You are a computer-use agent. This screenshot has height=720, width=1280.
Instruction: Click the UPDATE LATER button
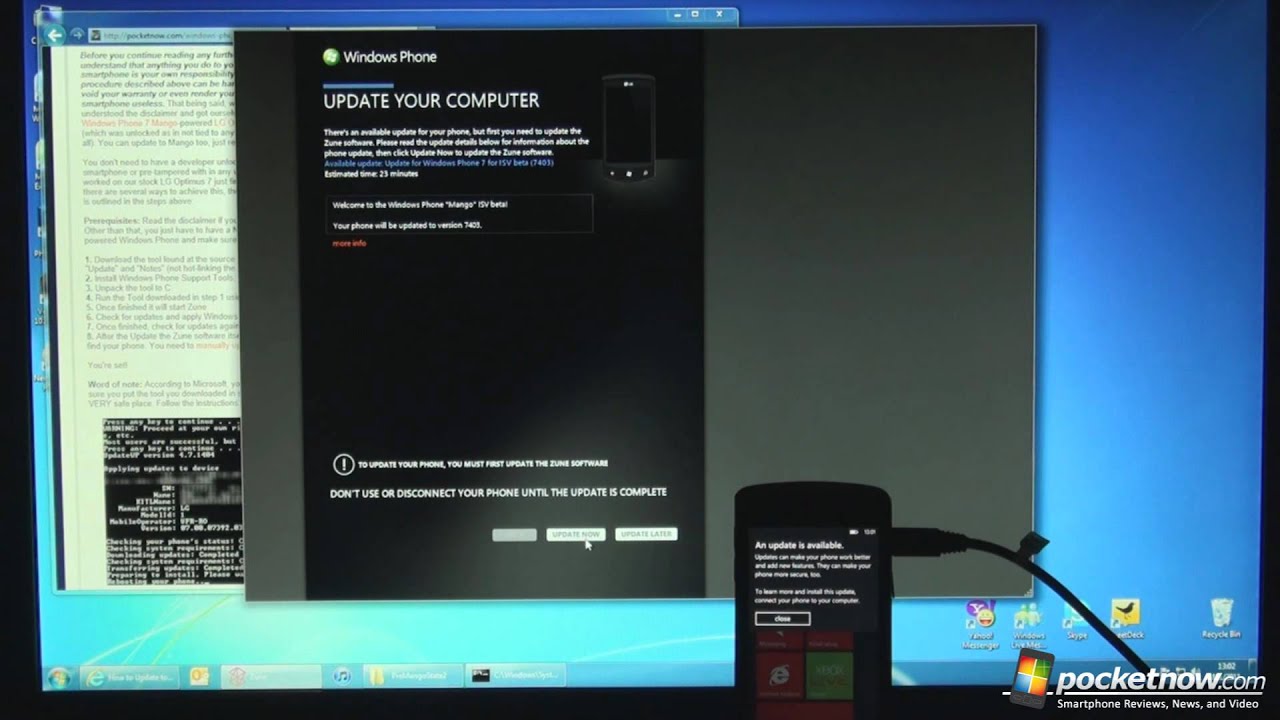(646, 534)
